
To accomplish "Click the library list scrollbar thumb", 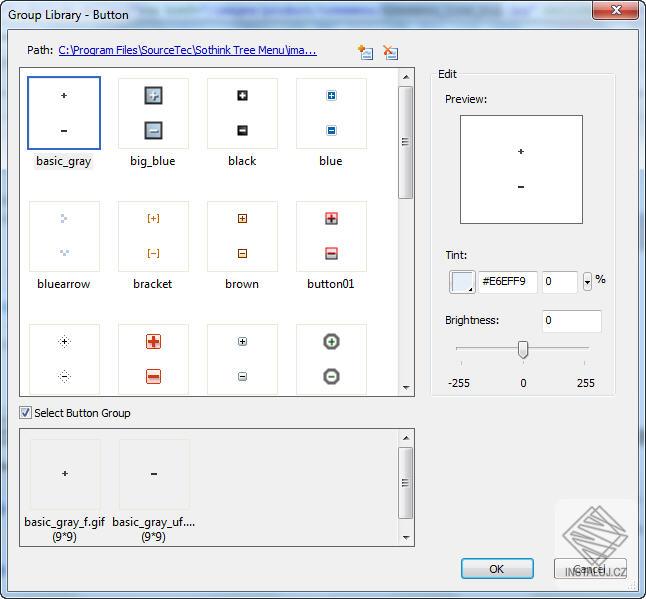I will tap(406, 143).
